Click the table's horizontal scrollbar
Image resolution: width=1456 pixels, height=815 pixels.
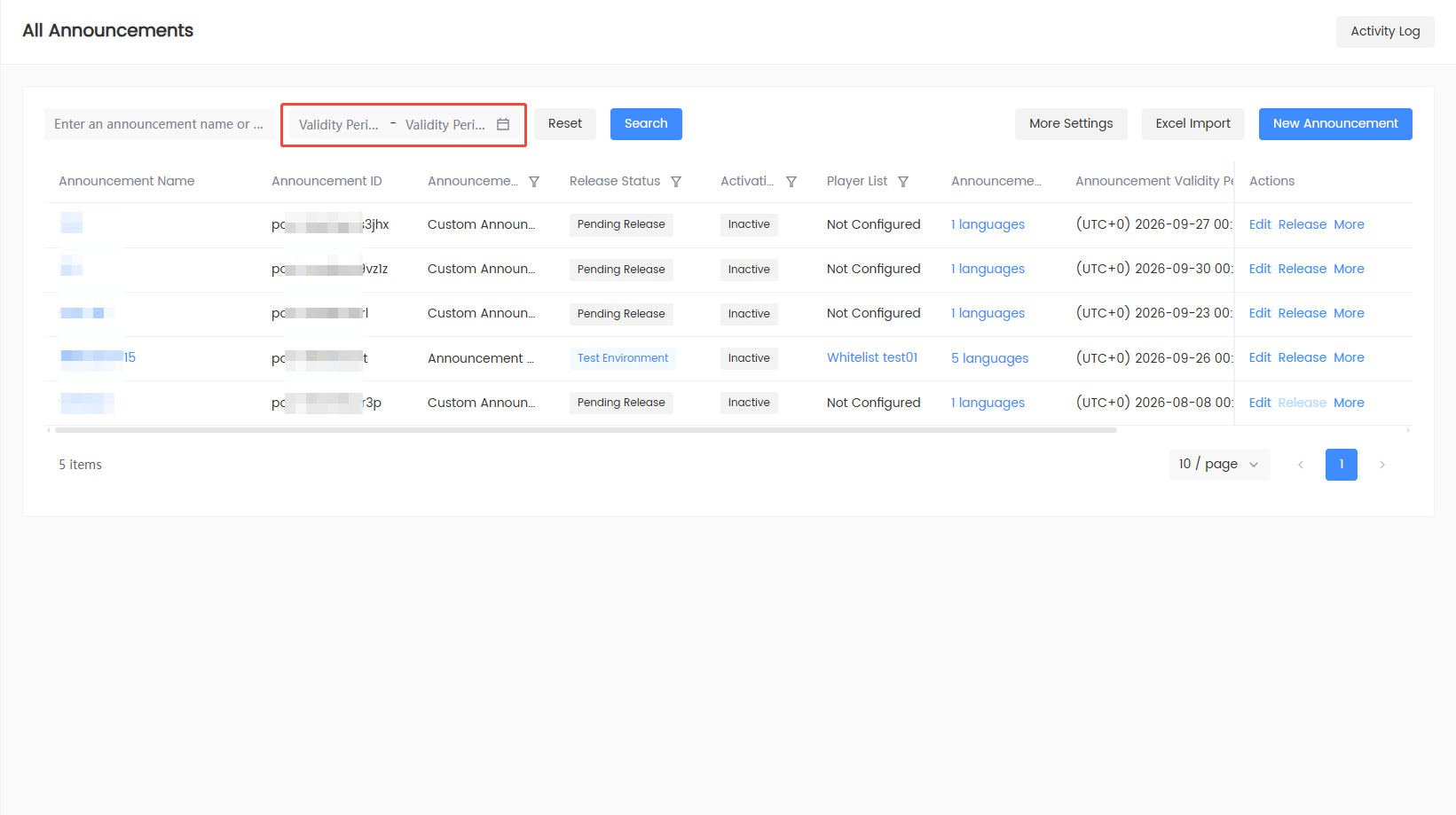coord(586,430)
